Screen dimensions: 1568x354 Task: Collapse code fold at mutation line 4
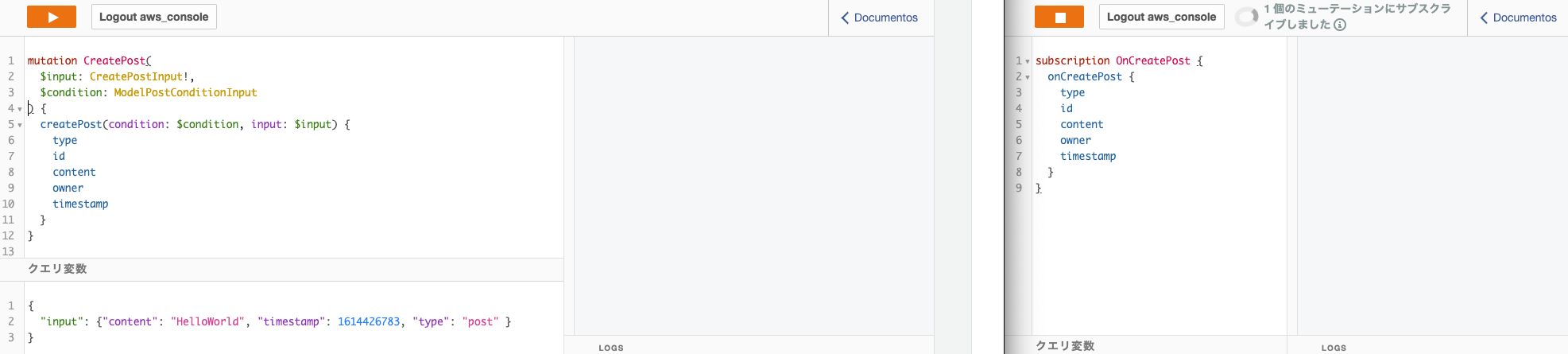(x=20, y=109)
